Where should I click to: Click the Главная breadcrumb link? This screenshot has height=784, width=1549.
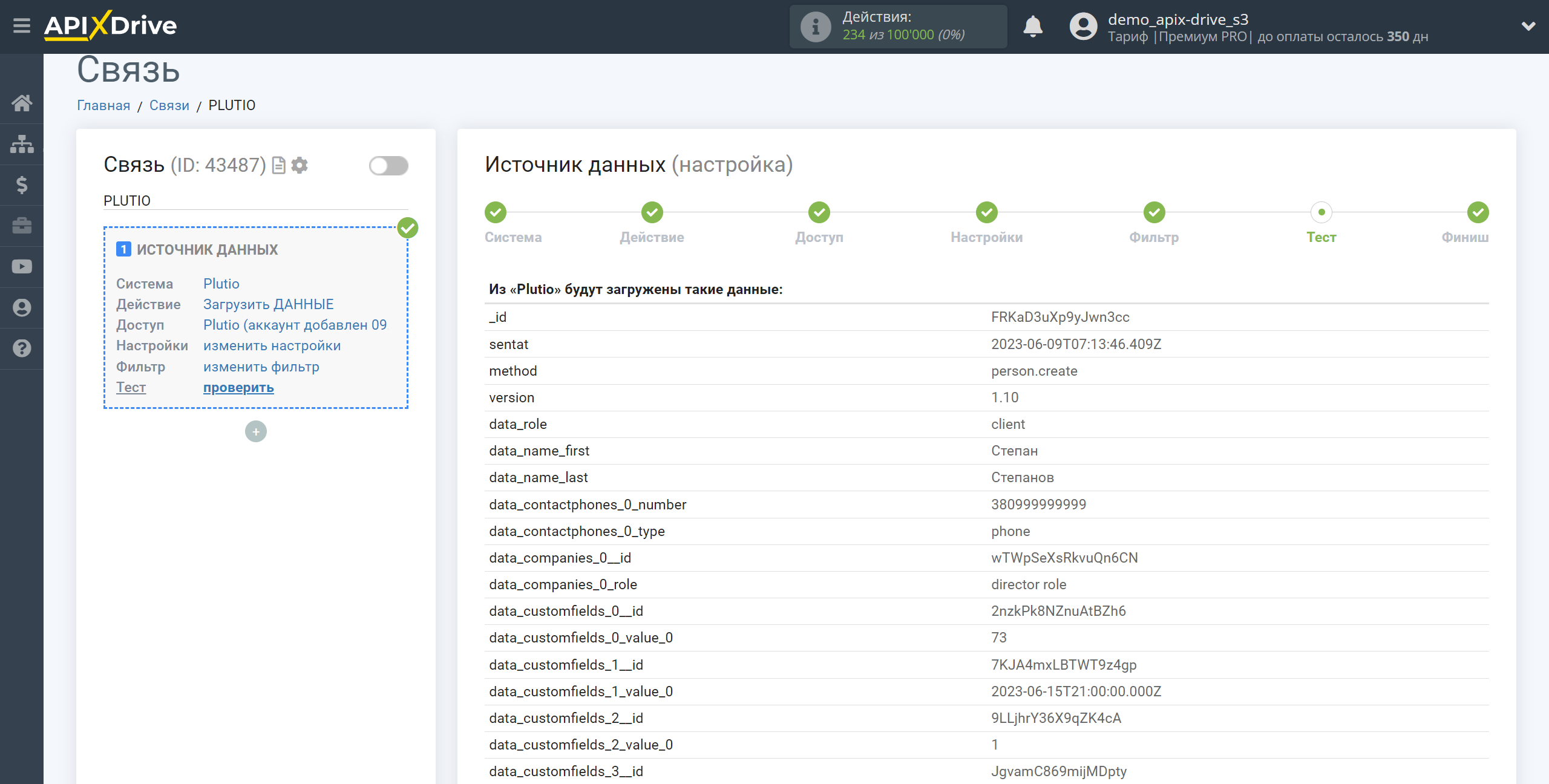click(103, 105)
